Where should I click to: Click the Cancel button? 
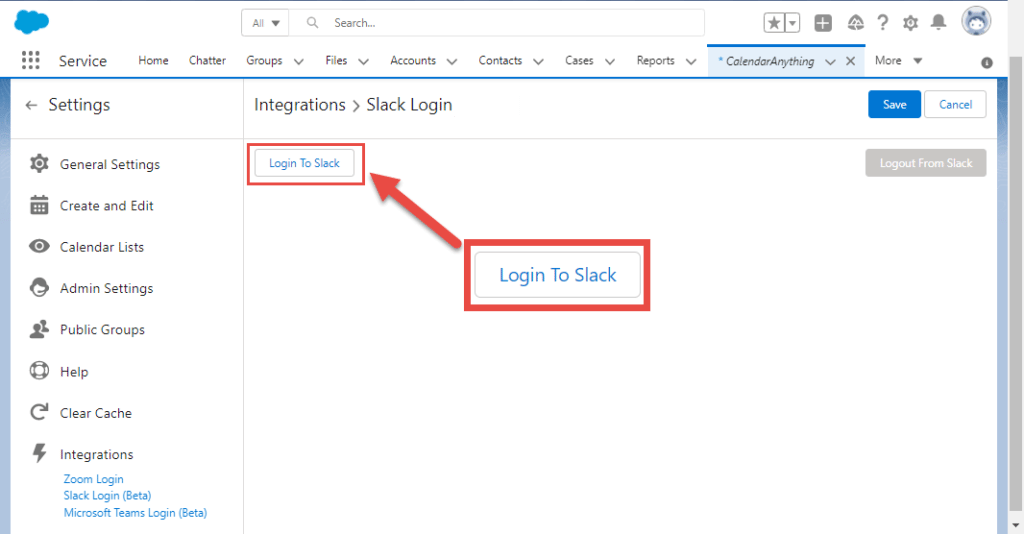[955, 104]
